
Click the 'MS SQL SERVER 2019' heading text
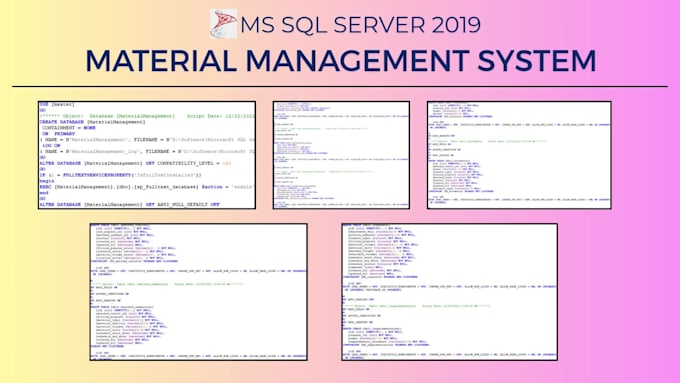(x=360, y=25)
